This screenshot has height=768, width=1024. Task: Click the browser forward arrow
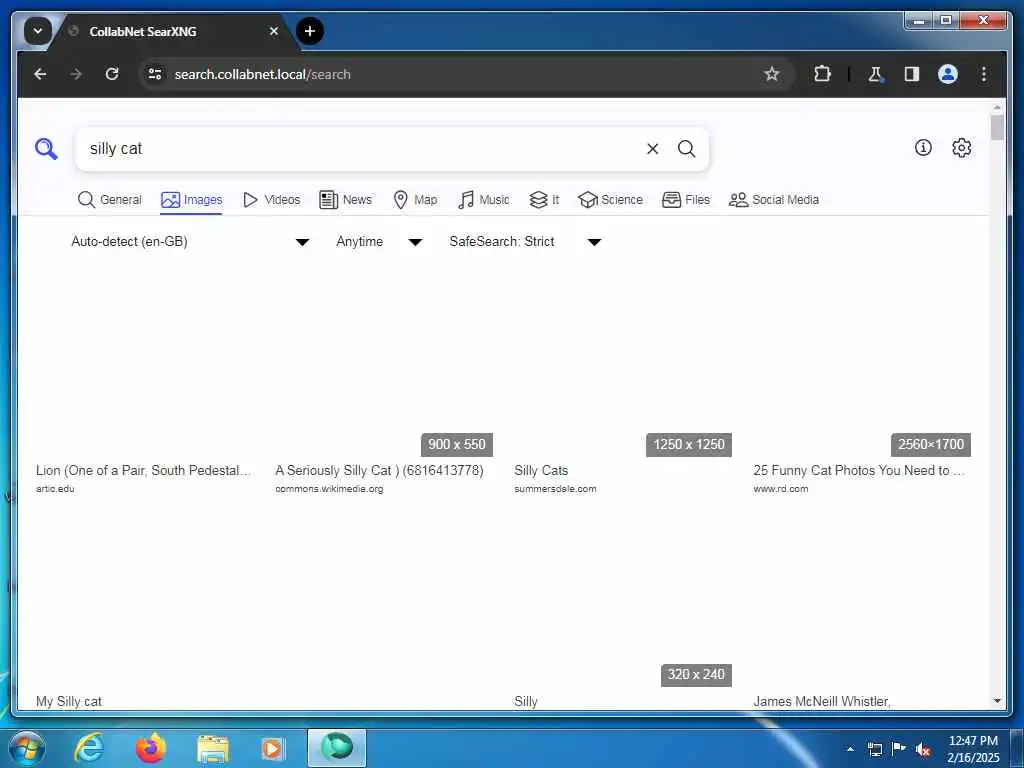[76, 74]
